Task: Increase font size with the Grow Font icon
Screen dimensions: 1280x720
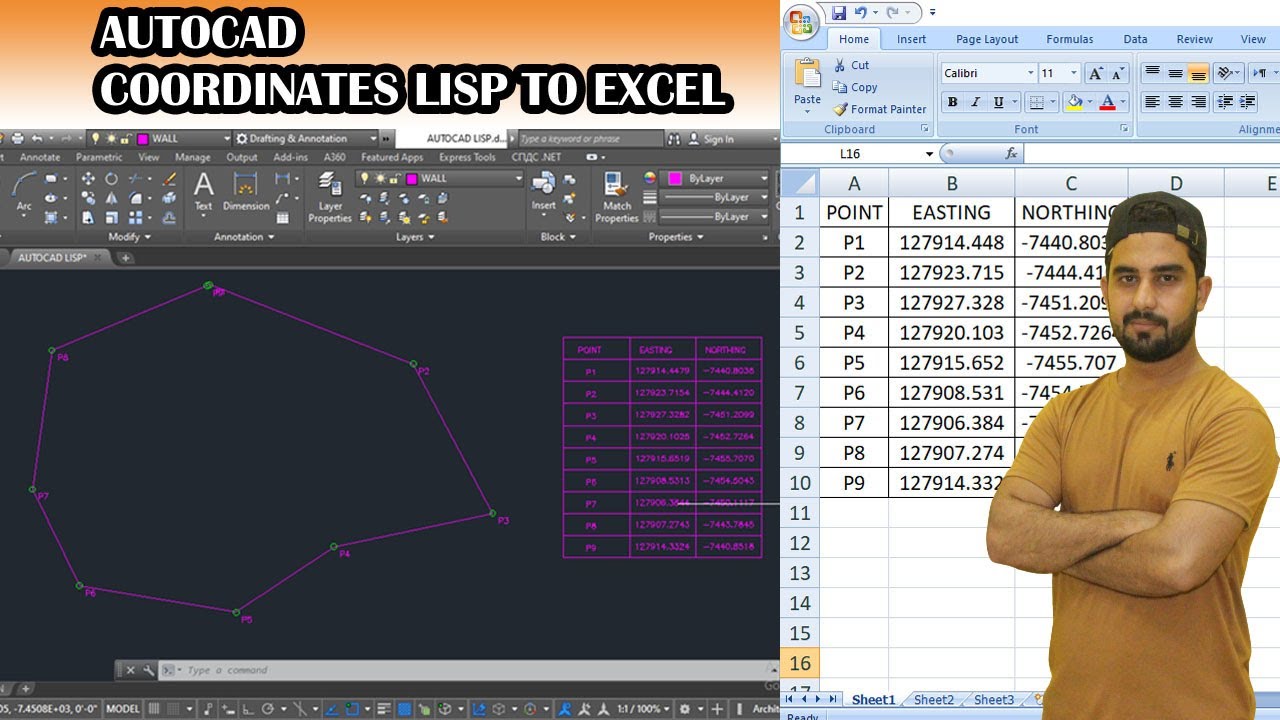Action: (x=1096, y=73)
